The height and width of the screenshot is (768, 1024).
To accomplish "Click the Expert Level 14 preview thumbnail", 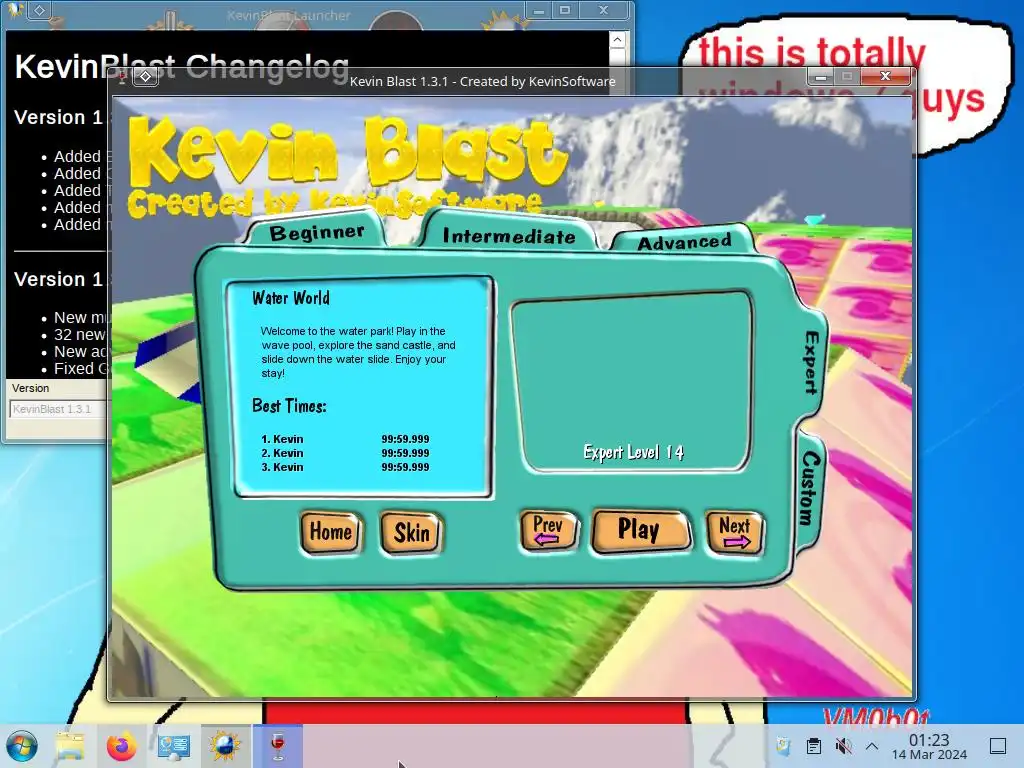I will (x=632, y=382).
